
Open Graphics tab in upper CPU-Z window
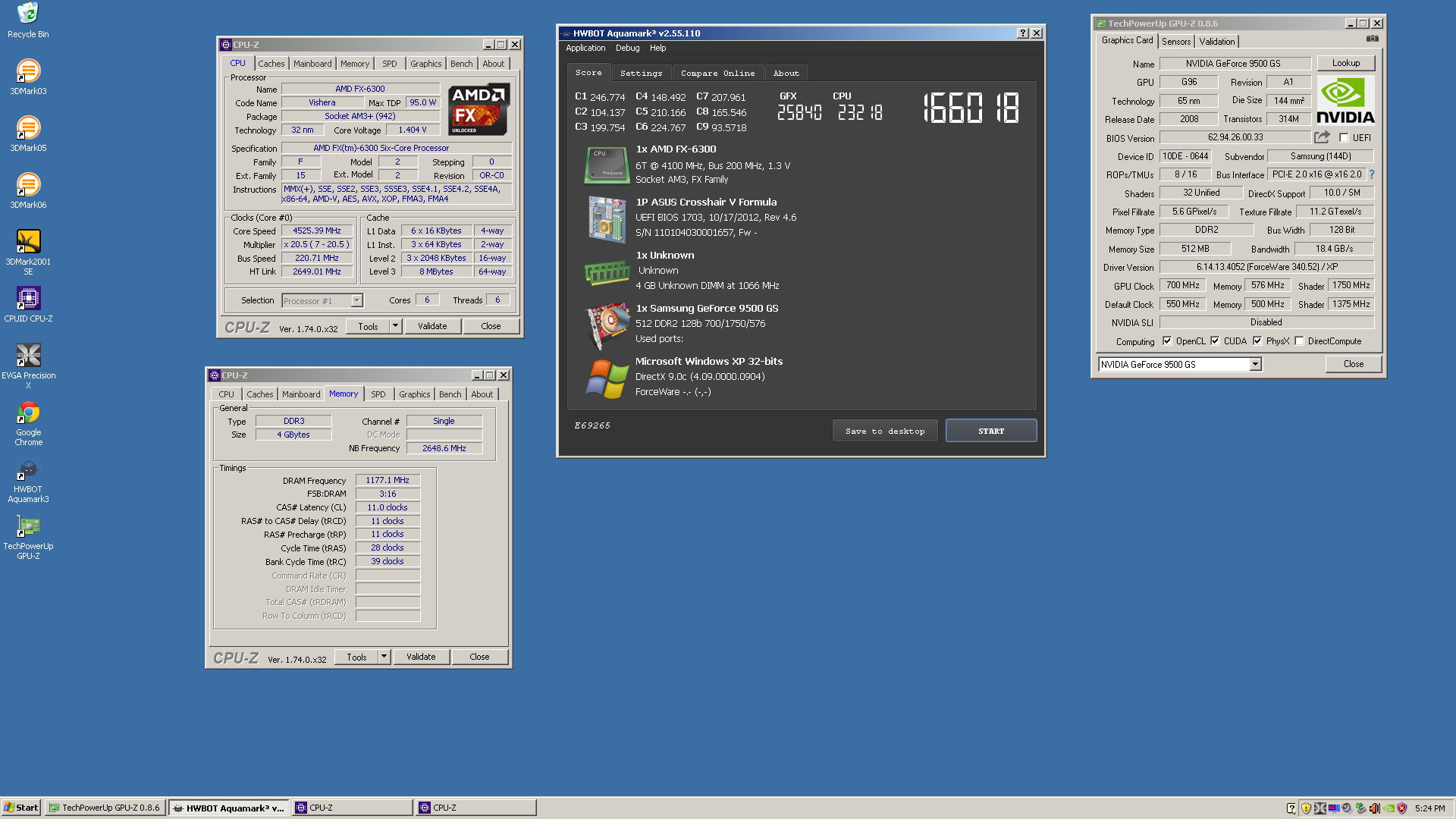click(x=425, y=64)
